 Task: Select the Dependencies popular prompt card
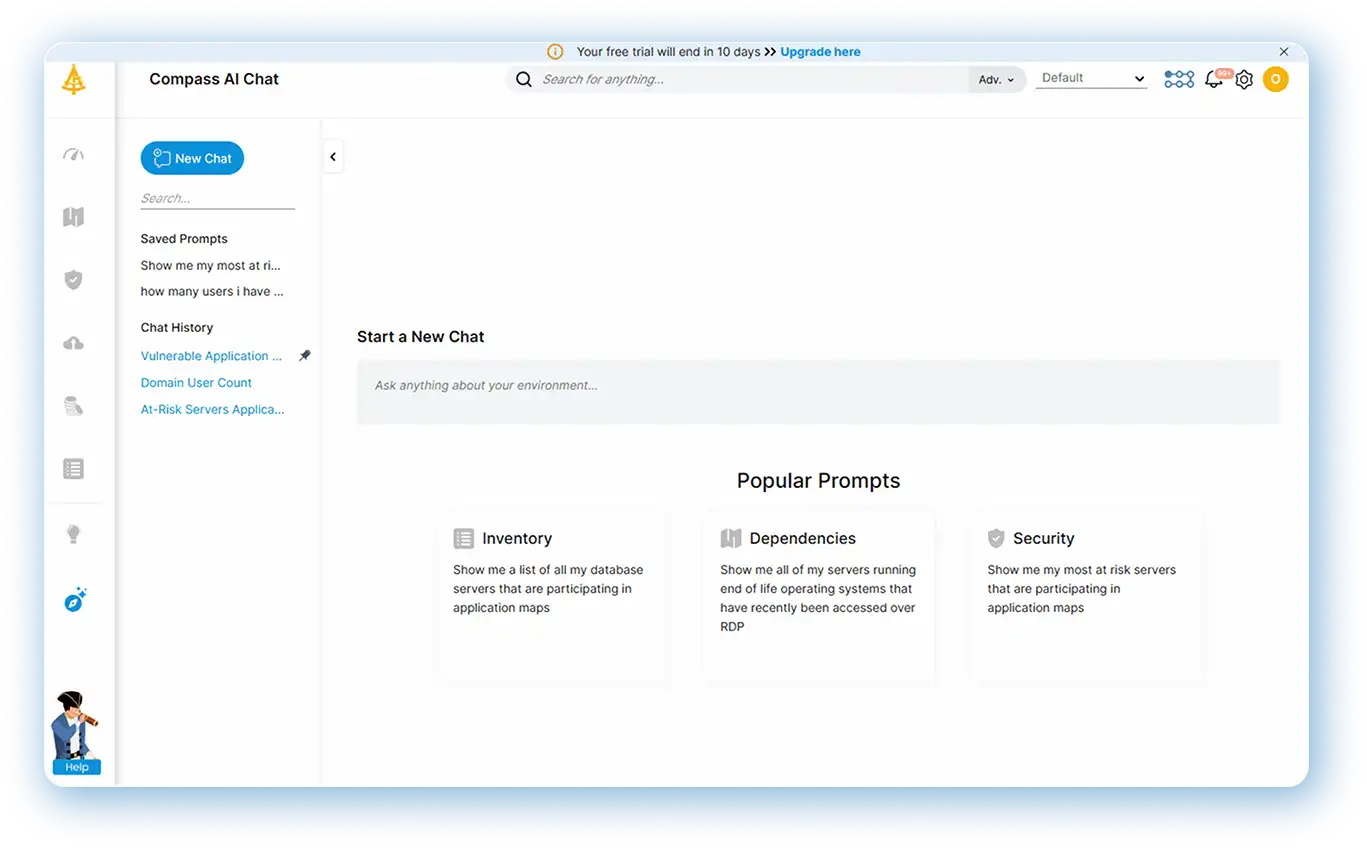click(x=818, y=595)
